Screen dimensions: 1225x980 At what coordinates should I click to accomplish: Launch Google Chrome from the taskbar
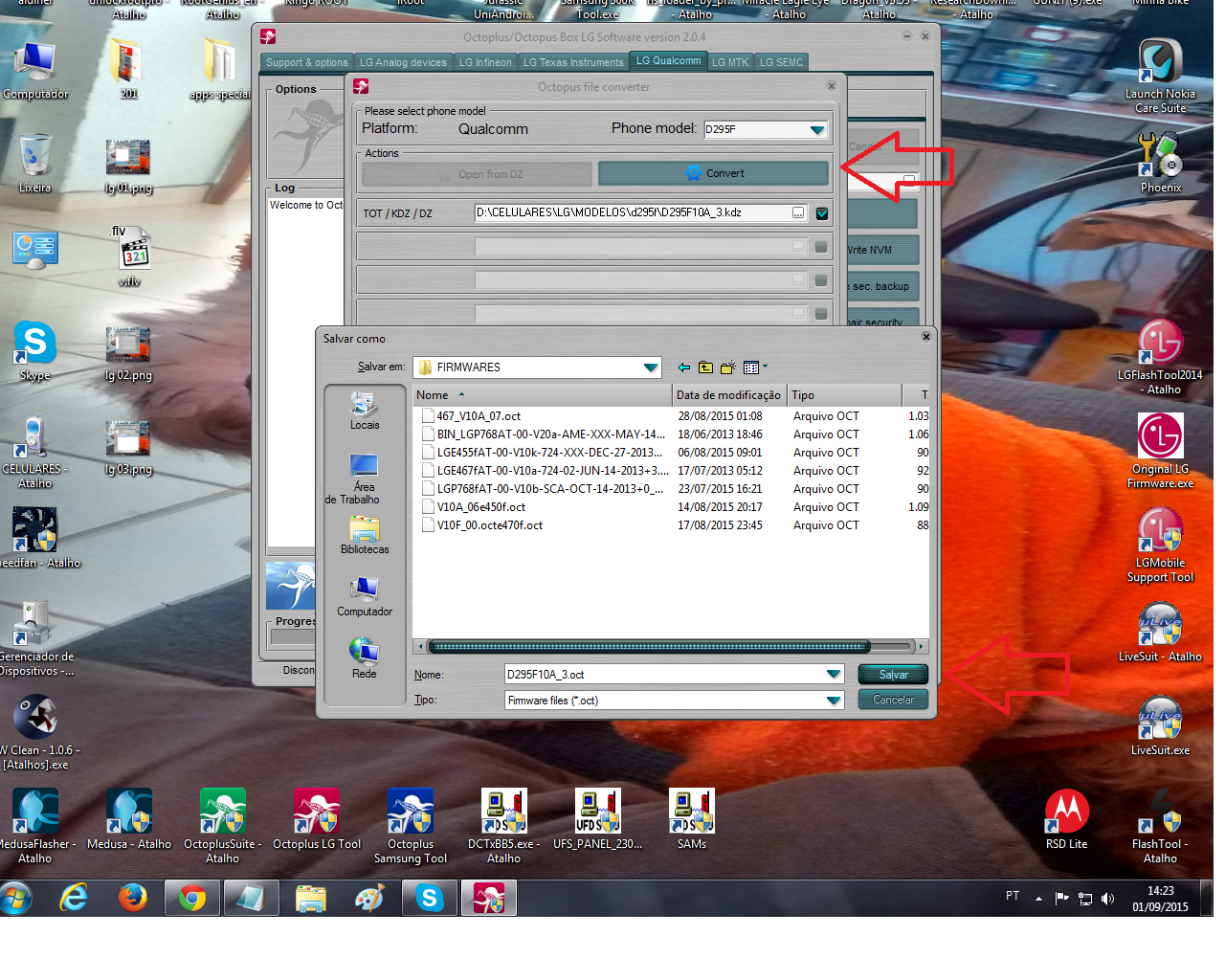coord(192,898)
